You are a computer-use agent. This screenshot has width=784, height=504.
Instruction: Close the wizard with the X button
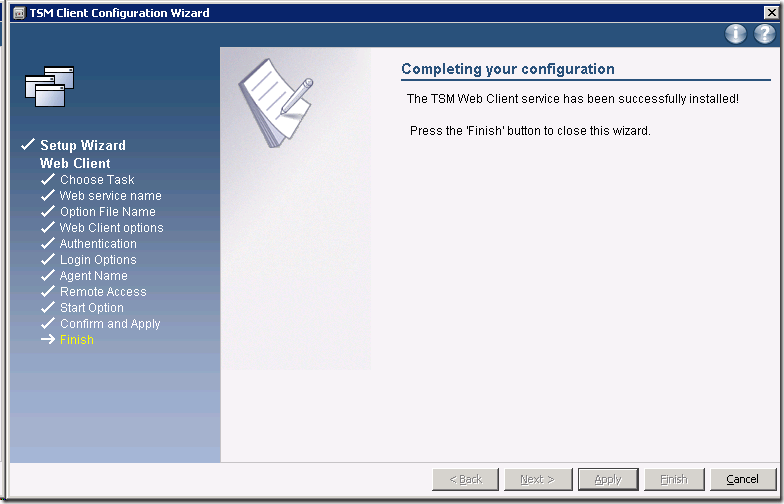point(770,13)
